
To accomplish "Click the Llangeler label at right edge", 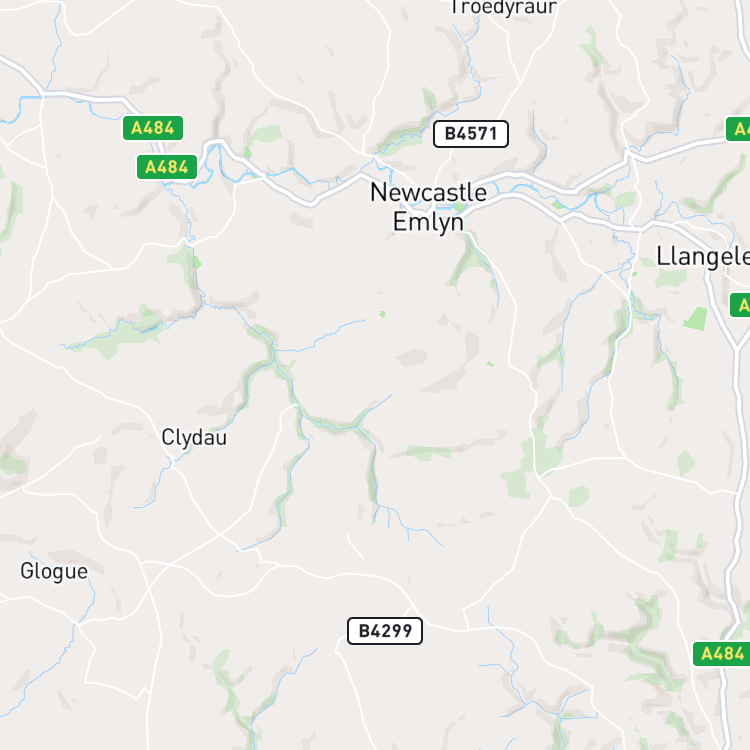I will (x=703, y=257).
